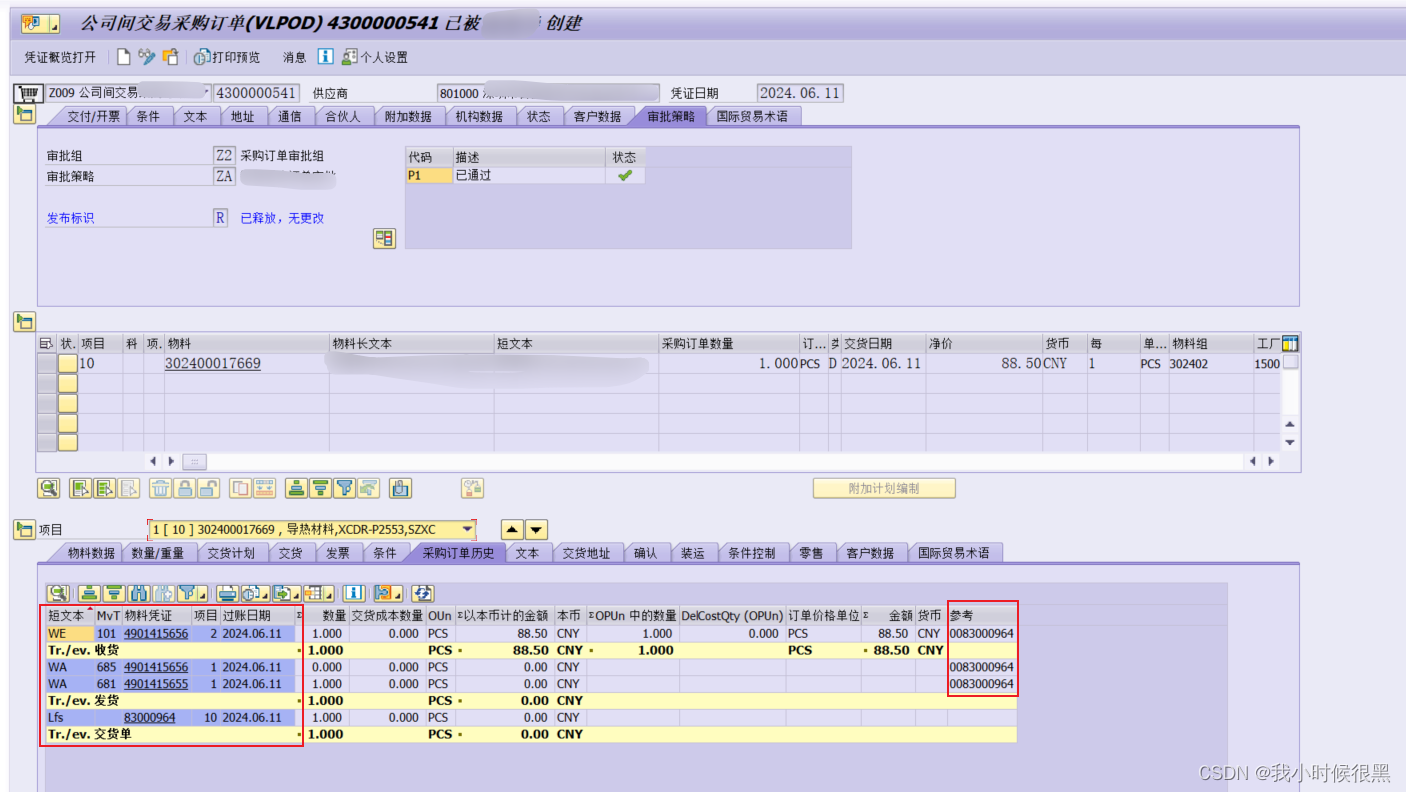Select item row 10 via row selector
This screenshot has height=792, width=1406.
[47, 364]
